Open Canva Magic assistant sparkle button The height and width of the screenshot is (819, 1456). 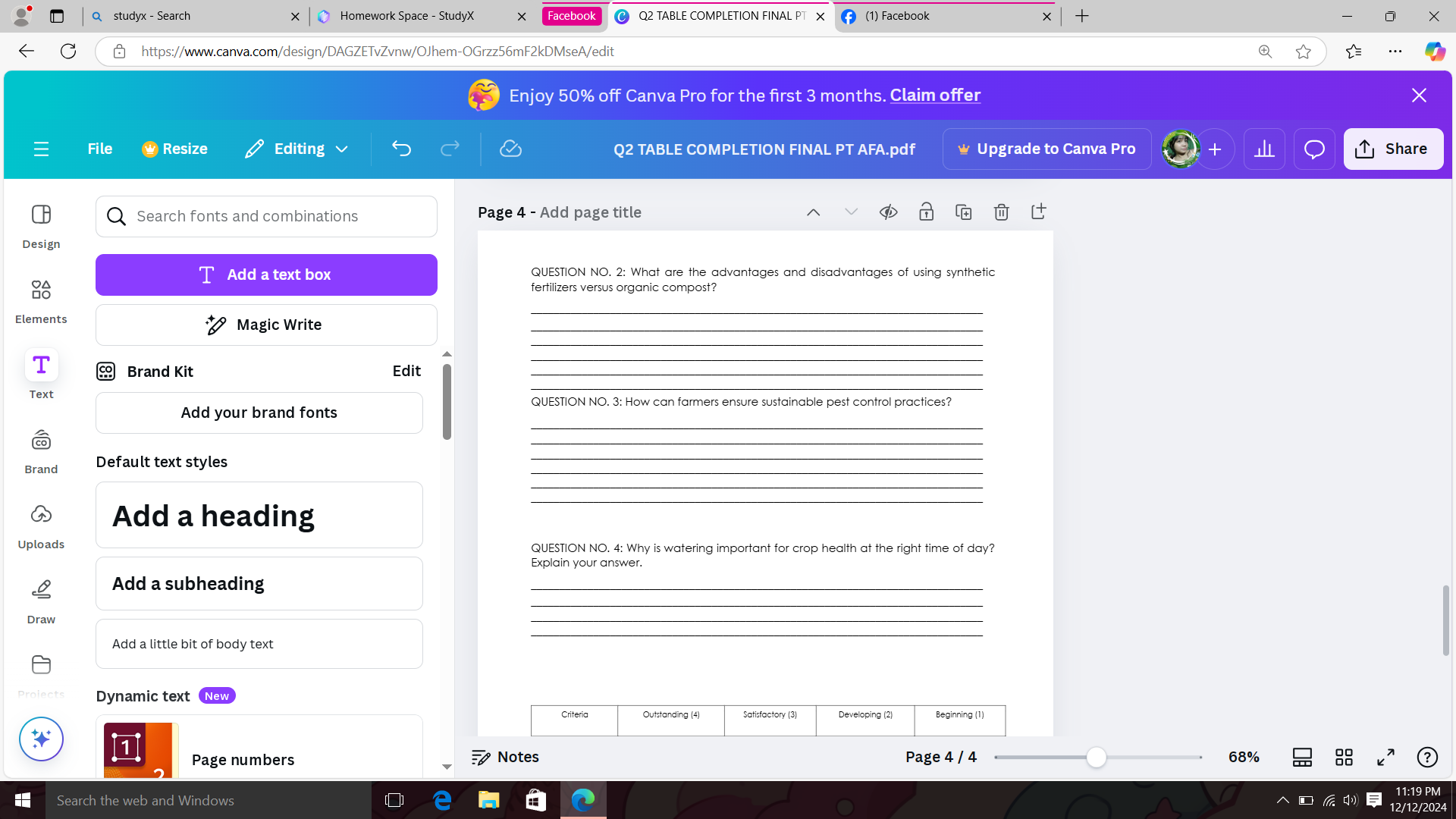(x=41, y=739)
